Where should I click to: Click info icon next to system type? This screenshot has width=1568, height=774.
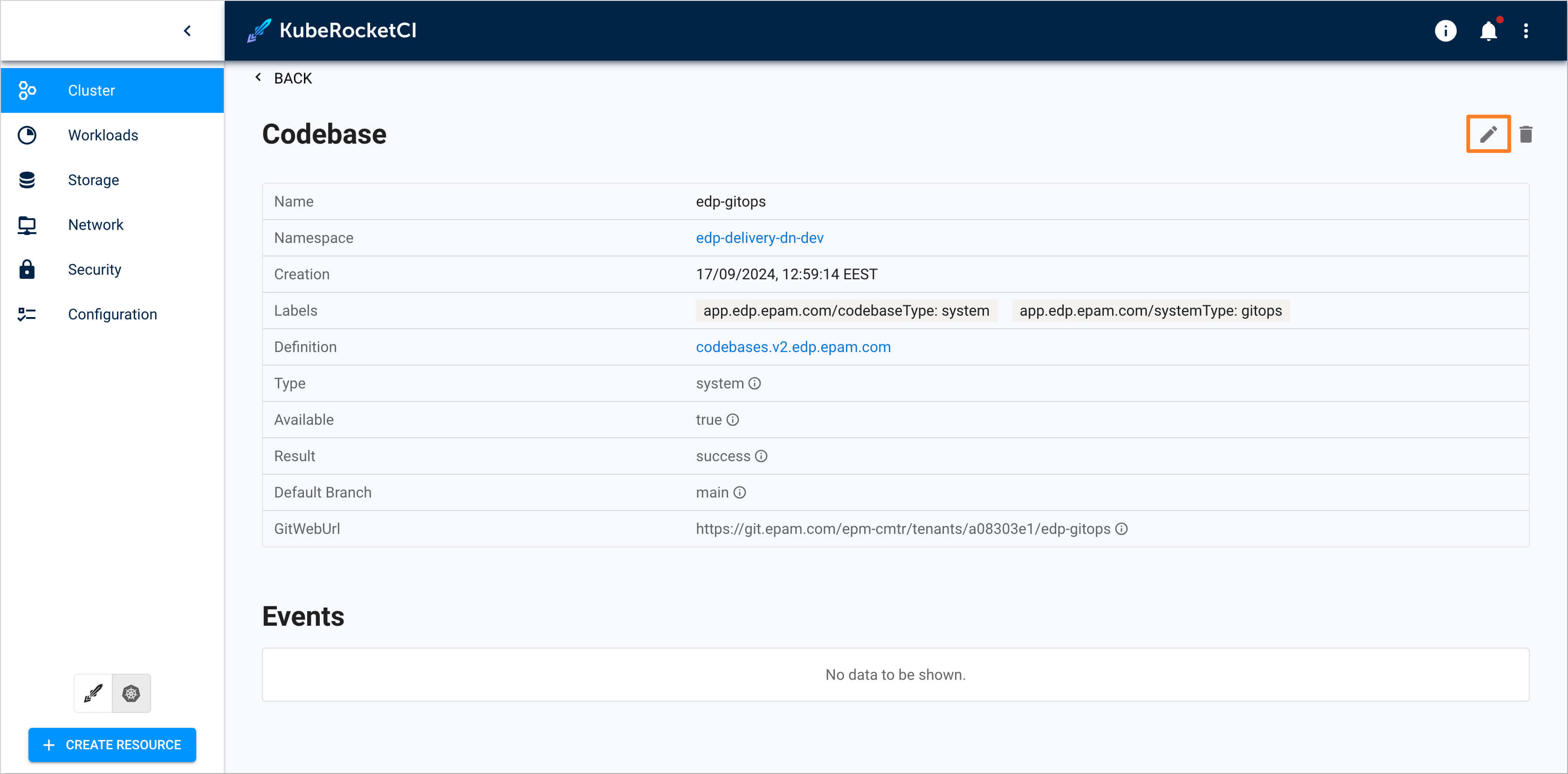(754, 383)
